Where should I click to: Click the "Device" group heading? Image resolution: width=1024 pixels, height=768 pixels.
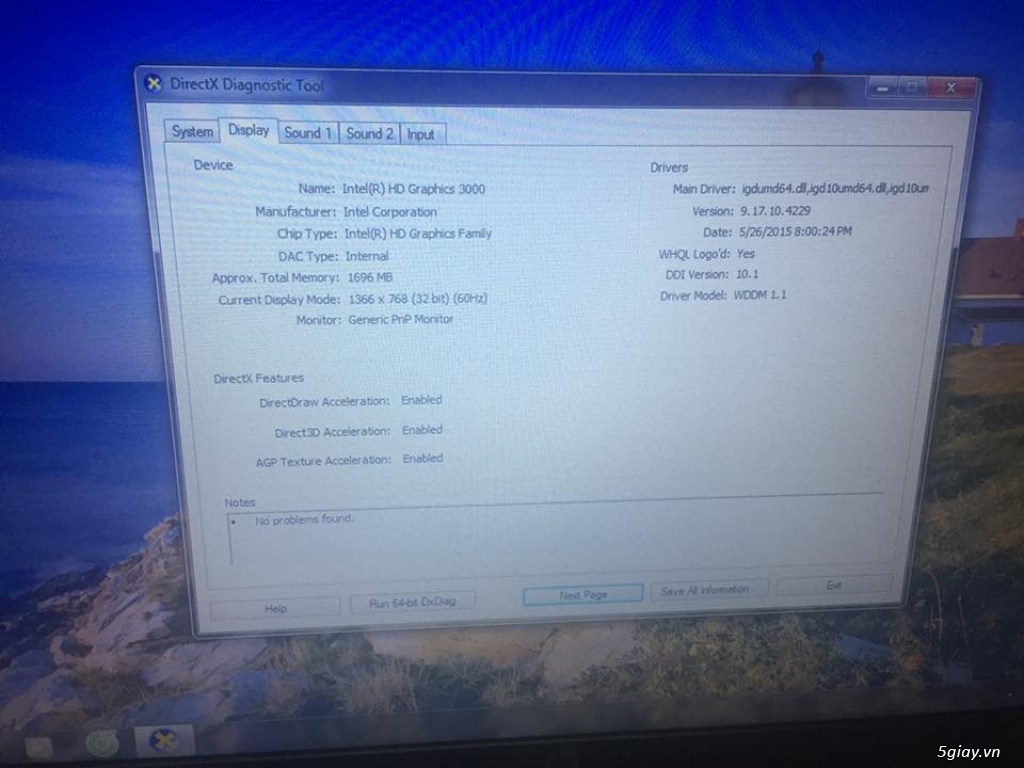pyautogui.click(x=213, y=165)
